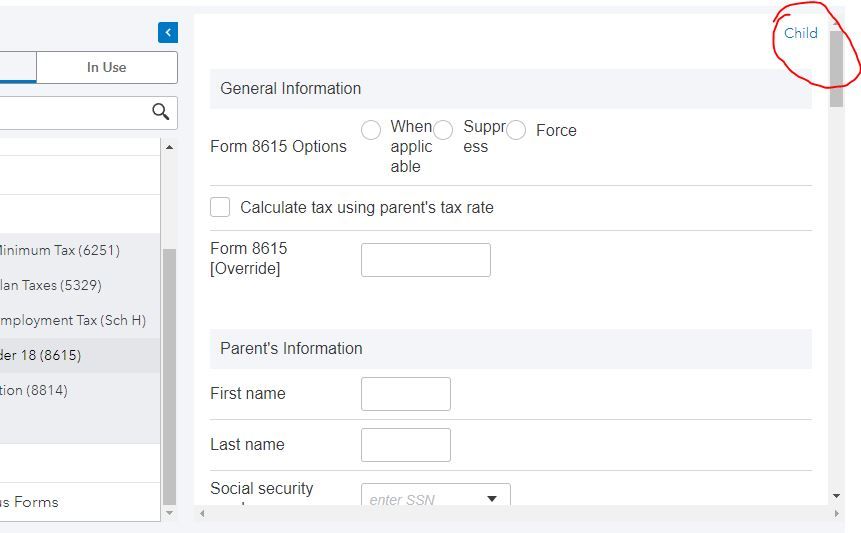Click the parent's First name field
This screenshot has height=533, width=861.
tap(405, 394)
